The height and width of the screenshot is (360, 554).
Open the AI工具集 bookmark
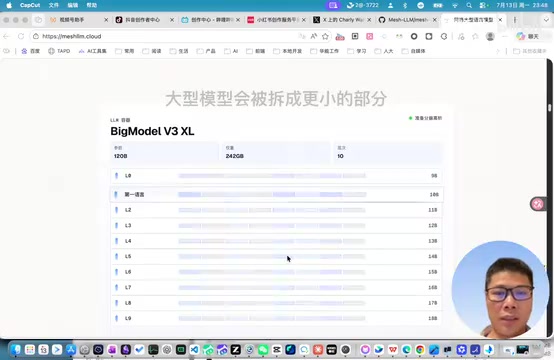tap(92, 51)
